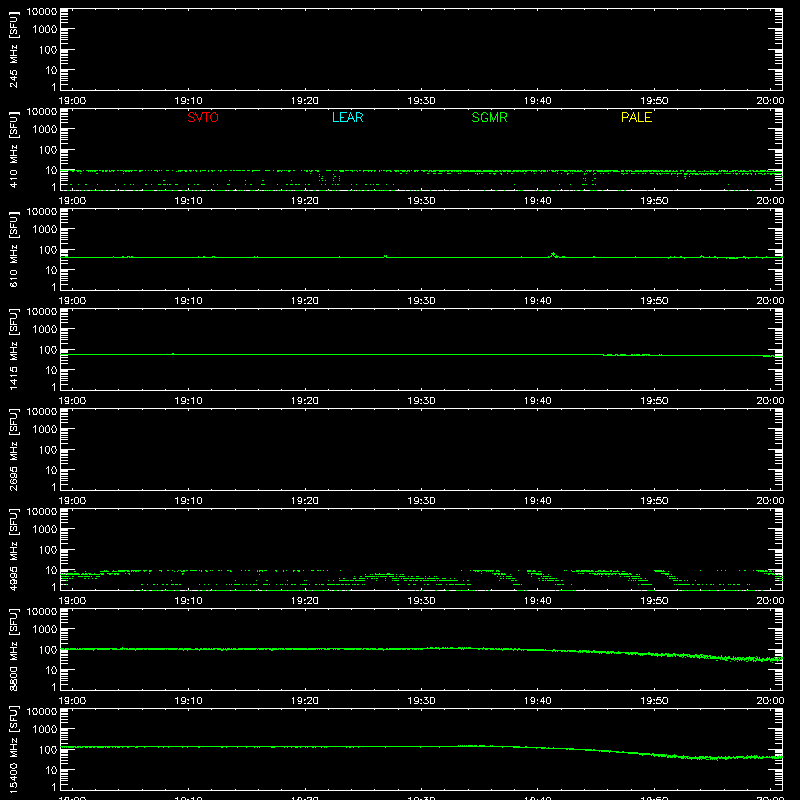This screenshot has height=800, width=800.
Task: Click 19:00 tick label under 245 MHz panel
Action: coord(72,101)
